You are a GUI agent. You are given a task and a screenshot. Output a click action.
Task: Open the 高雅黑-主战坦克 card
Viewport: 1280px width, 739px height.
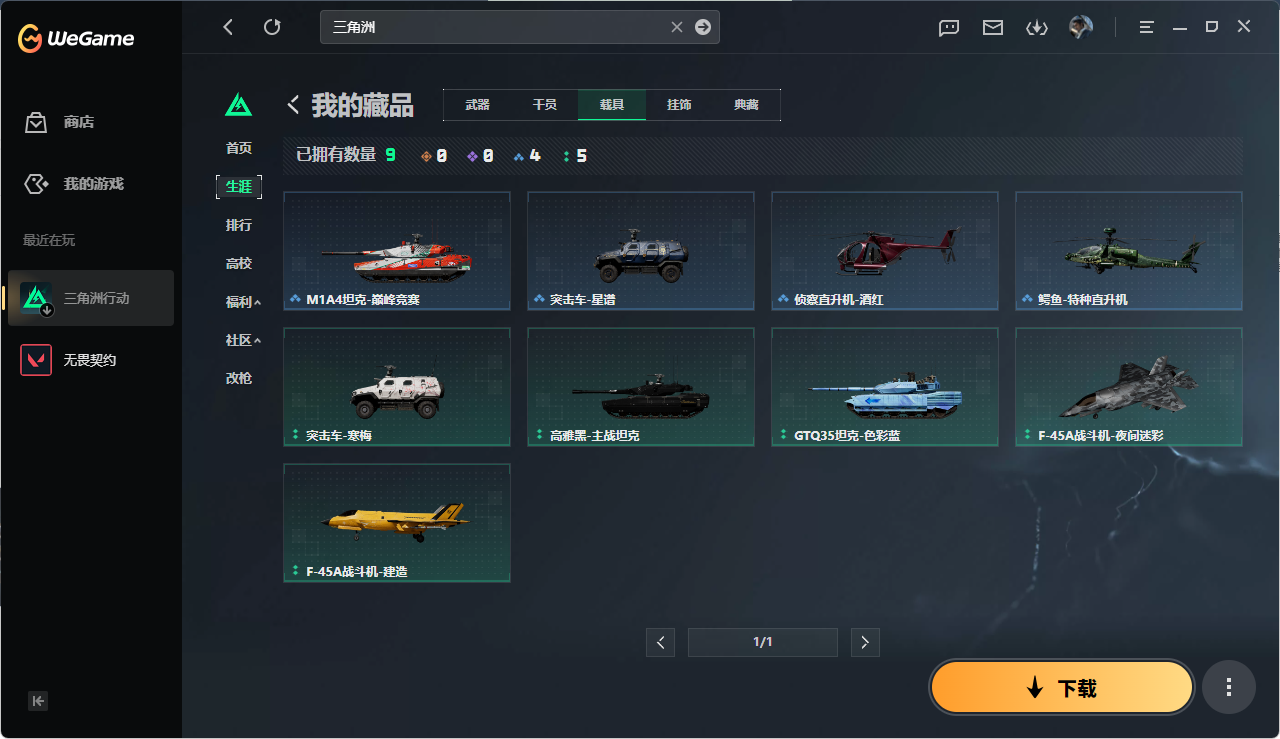pos(641,387)
